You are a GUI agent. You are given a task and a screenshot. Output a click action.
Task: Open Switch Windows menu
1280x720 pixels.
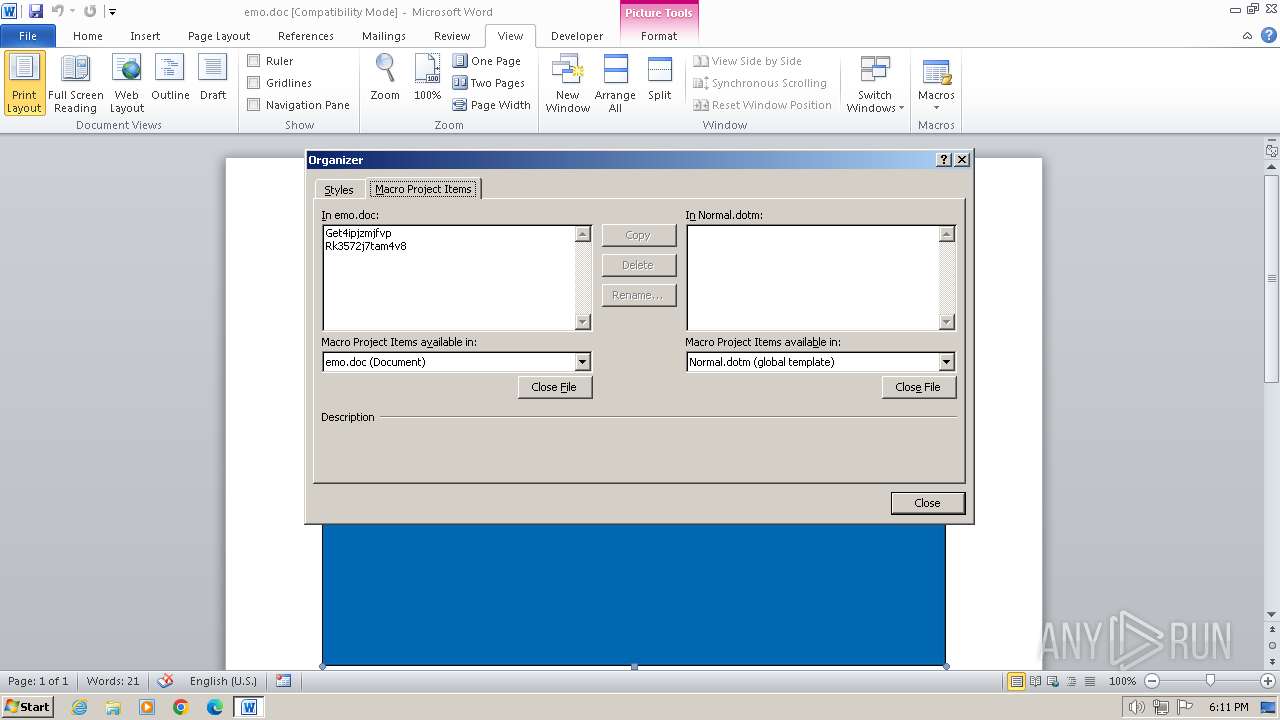[x=875, y=84]
